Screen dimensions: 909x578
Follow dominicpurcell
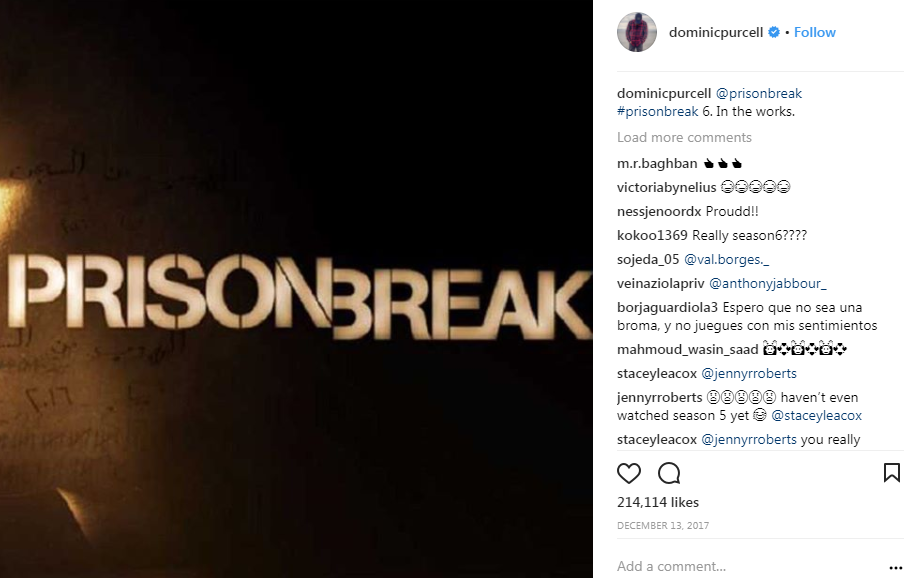click(x=815, y=32)
